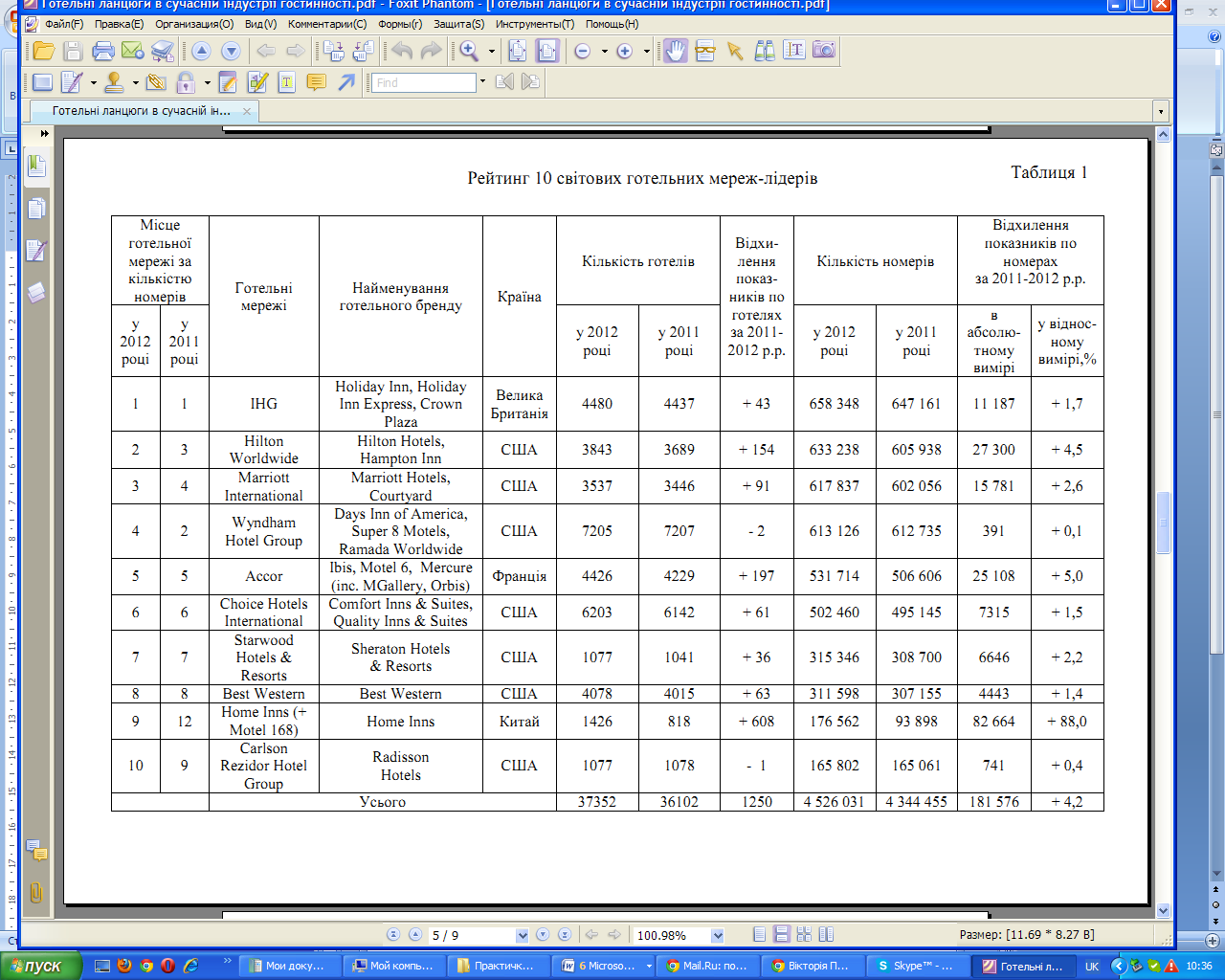
Task: Click the padlock security icon
Action: click(x=186, y=82)
